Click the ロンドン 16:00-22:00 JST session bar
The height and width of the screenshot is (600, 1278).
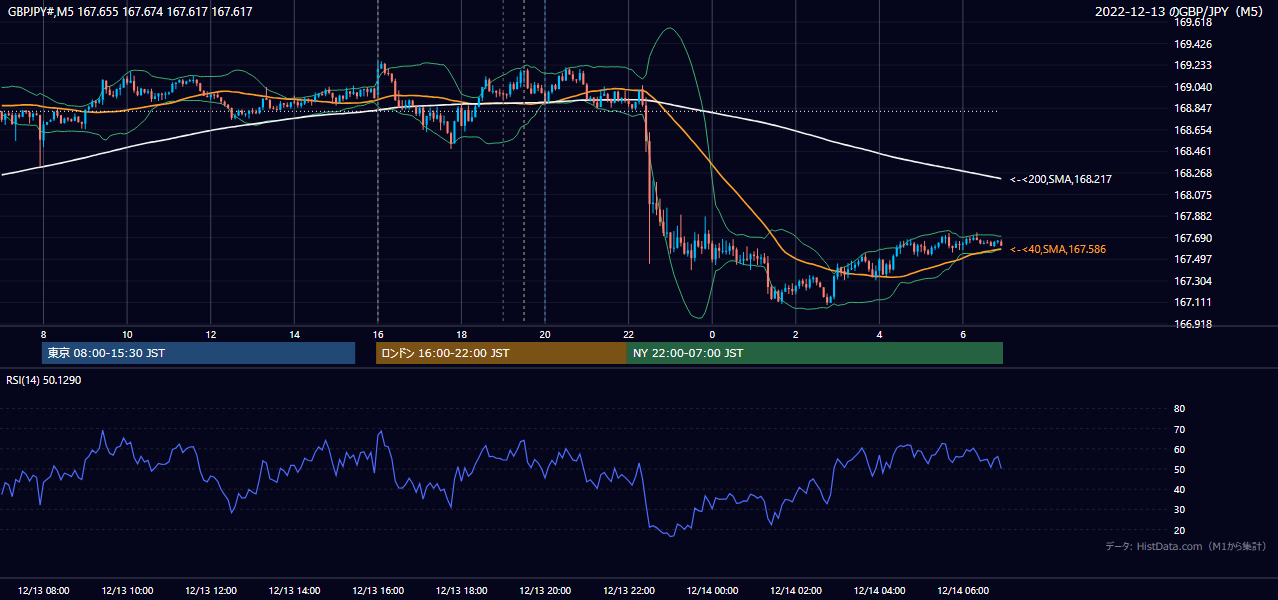(x=501, y=353)
